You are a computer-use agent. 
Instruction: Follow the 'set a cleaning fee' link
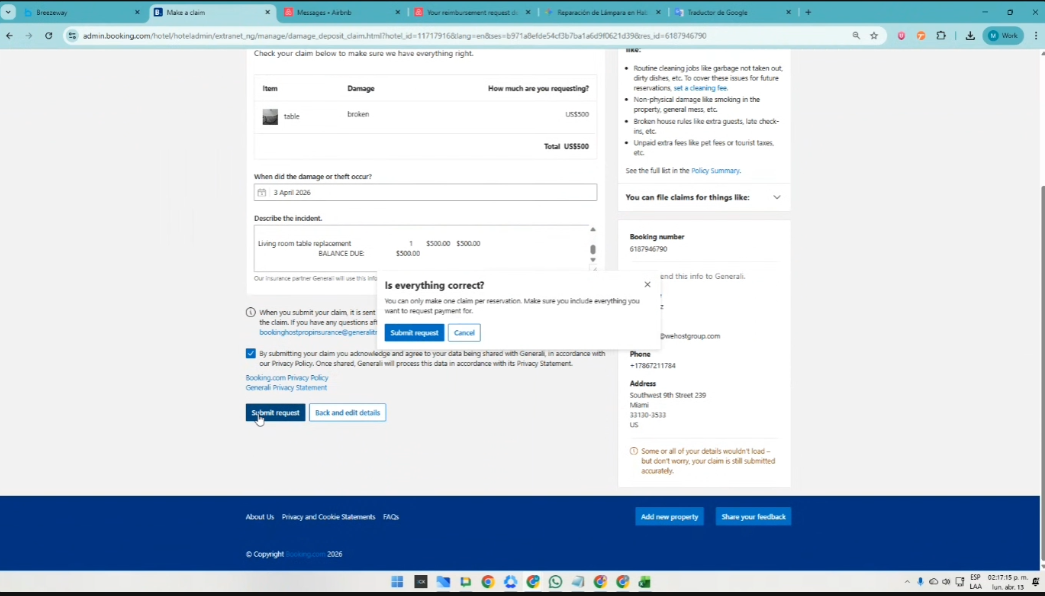pos(700,88)
